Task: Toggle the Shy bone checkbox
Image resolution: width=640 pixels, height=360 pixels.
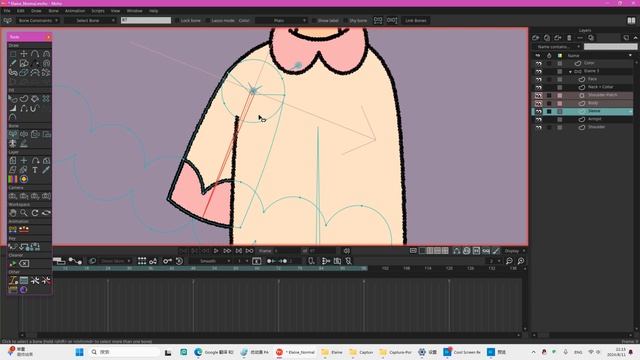Action: (x=346, y=20)
